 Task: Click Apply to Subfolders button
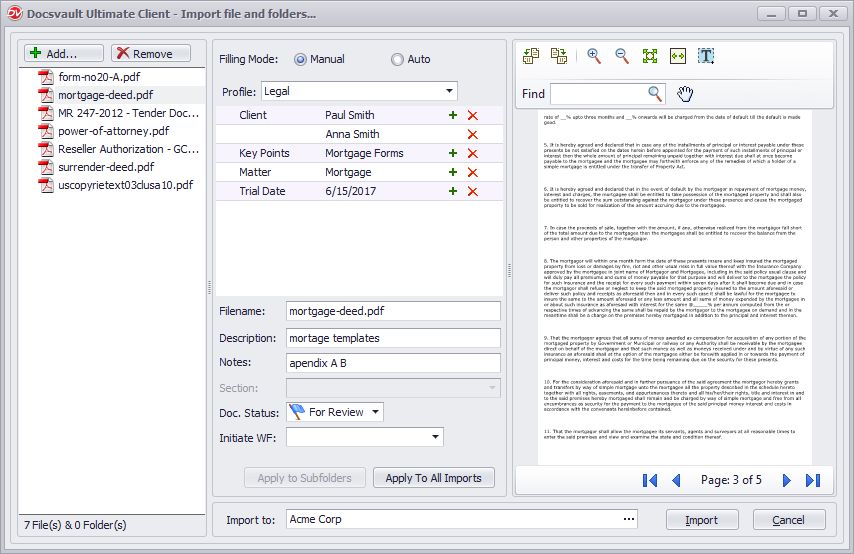click(x=304, y=478)
